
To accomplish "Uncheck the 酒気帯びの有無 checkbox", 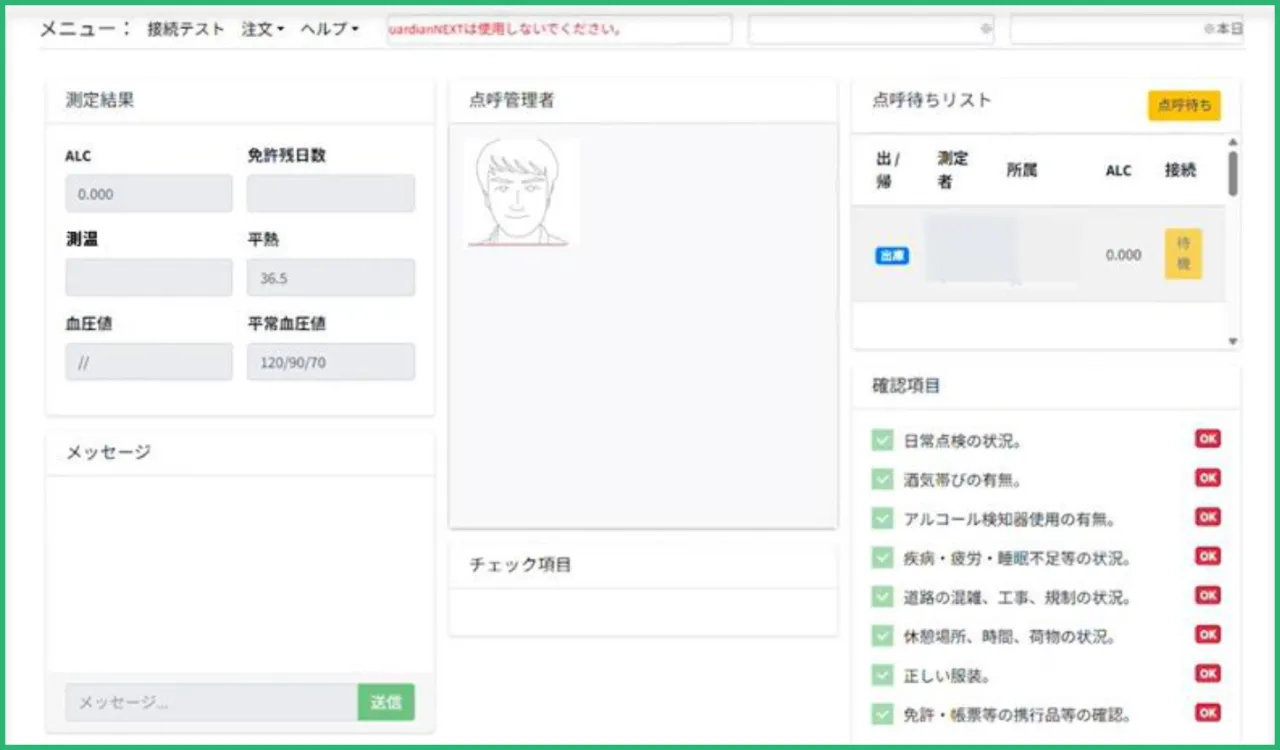I will coord(881,478).
